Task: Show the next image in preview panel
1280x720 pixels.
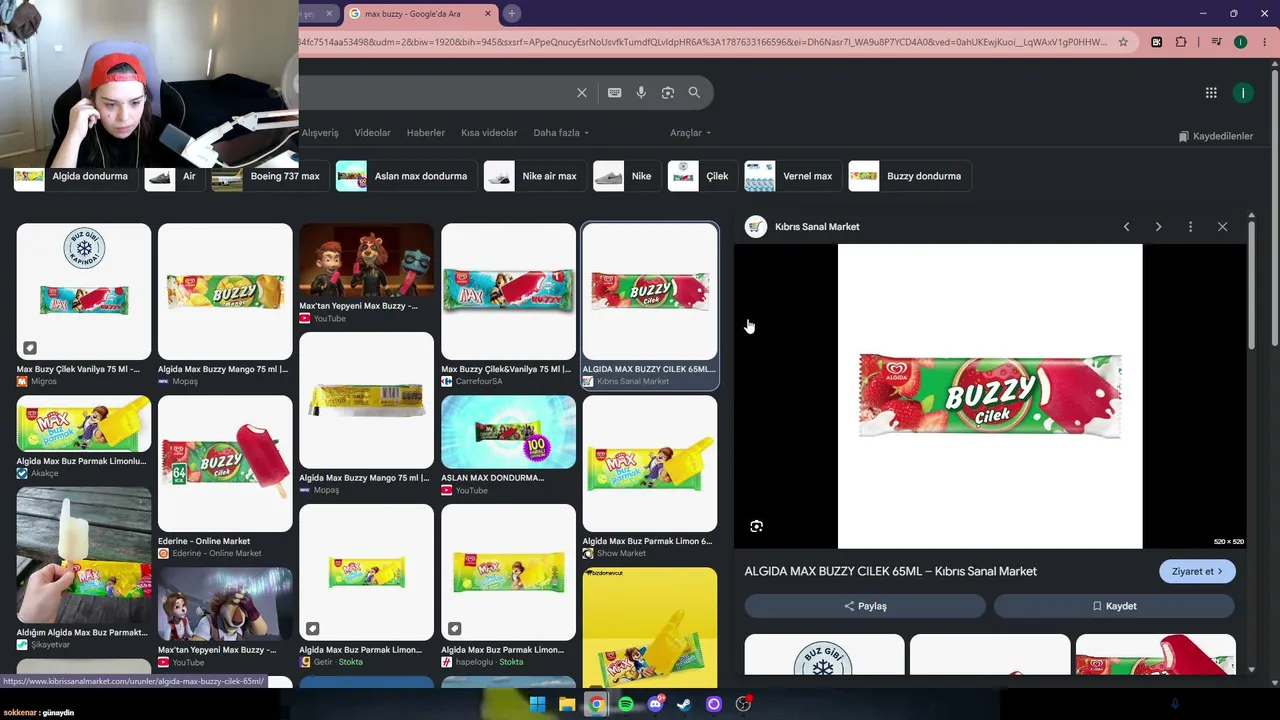Action: [1158, 227]
